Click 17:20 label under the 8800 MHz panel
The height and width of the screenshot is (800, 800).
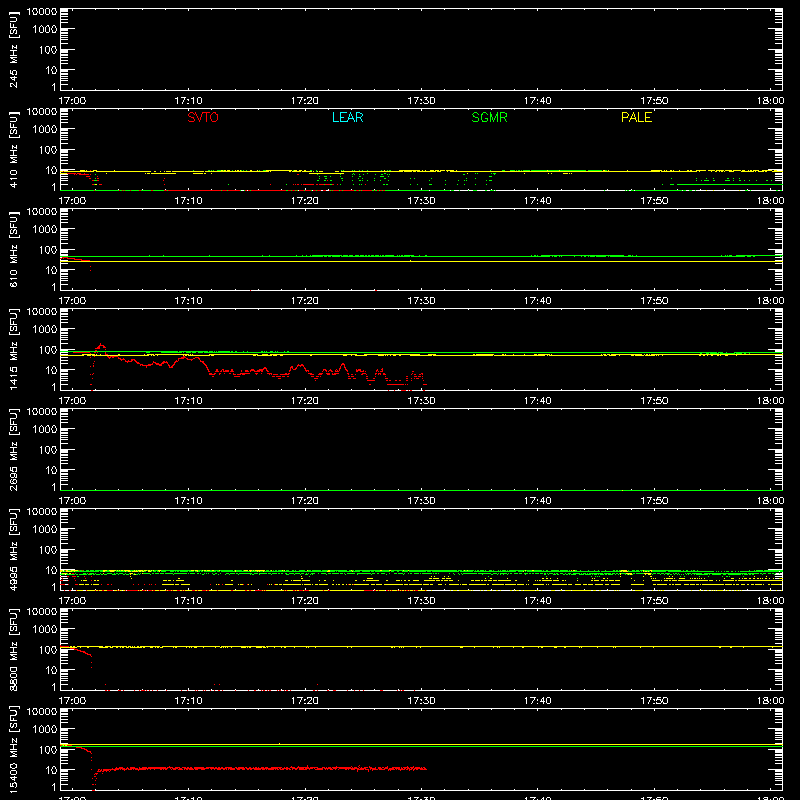[x=305, y=701]
